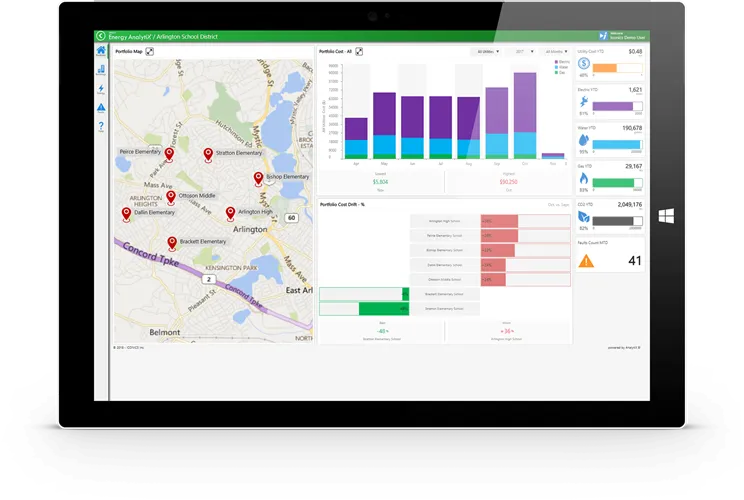Expand the Portfolio Cost panel to fullscreen

(x=359, y=51)
